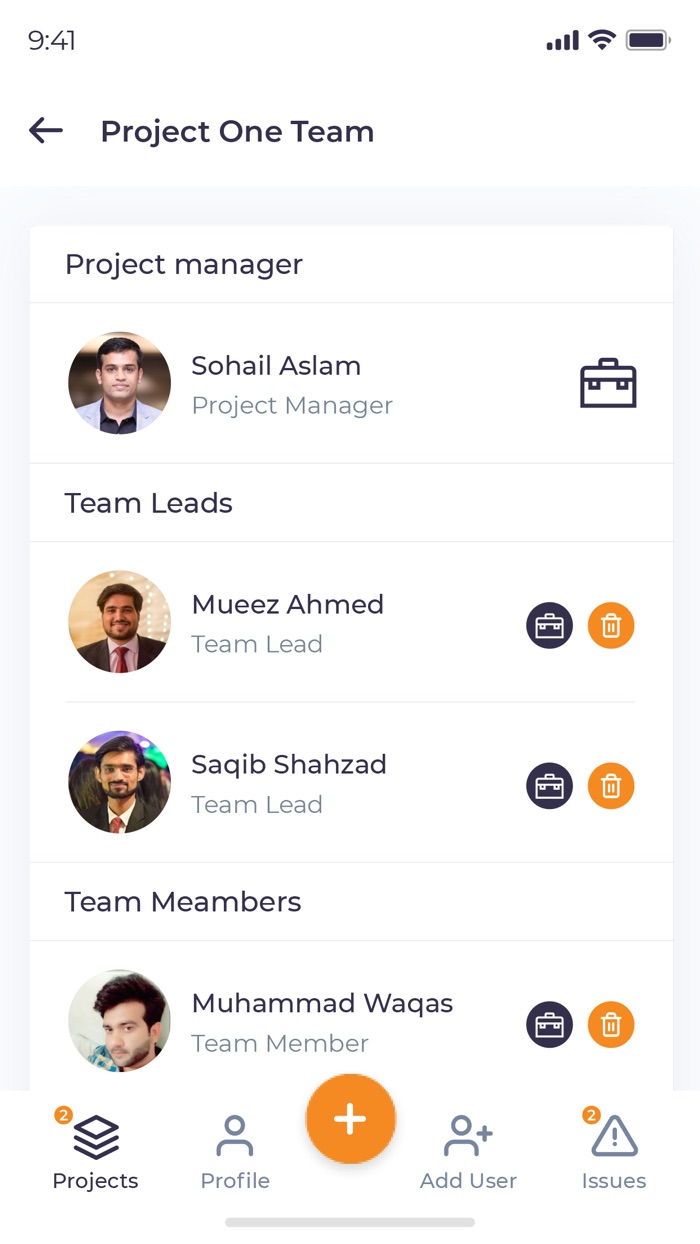
Task: Switch to the Issues tab
Action: [x=613, y=1150]
